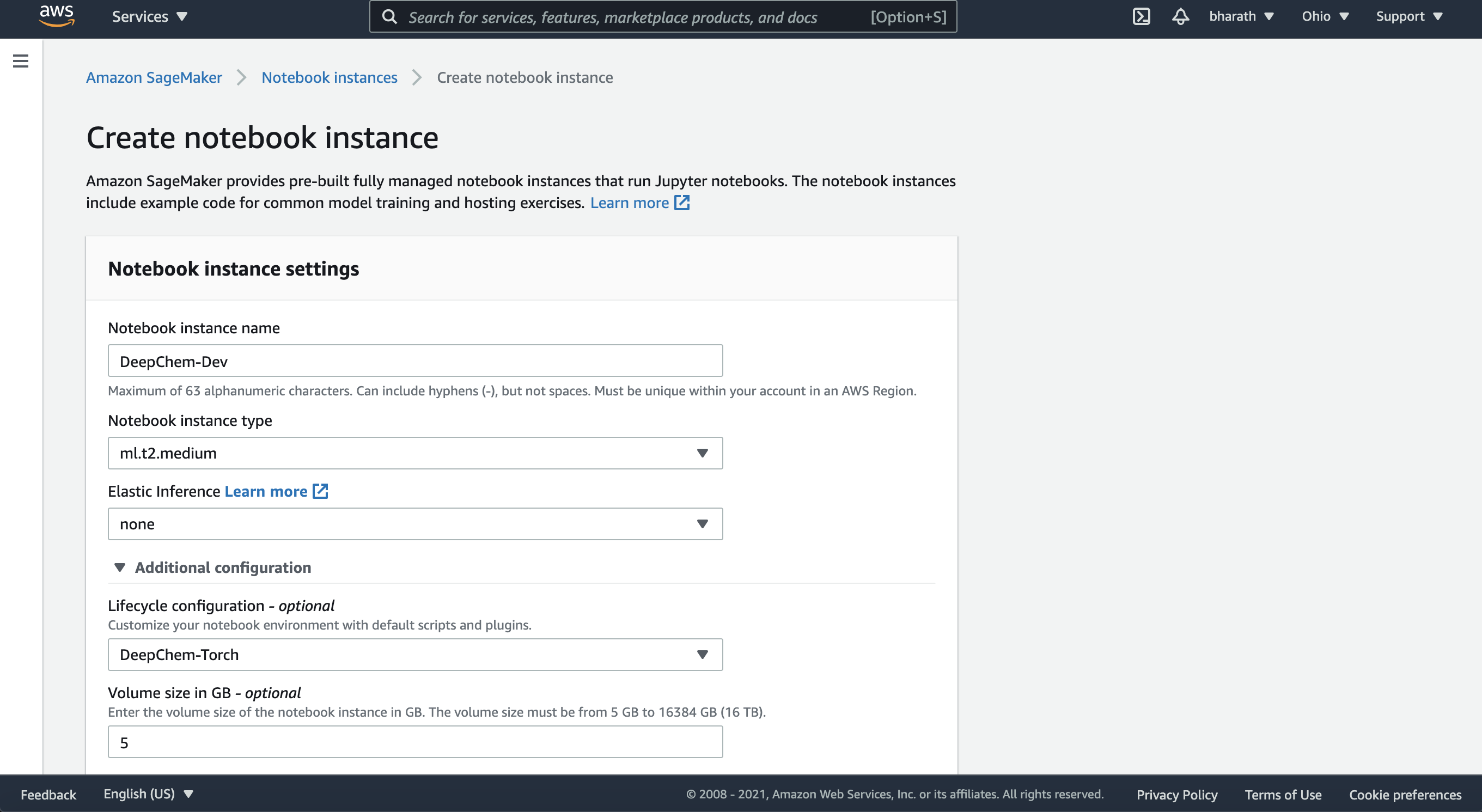Click the AWS logo home icon
This screenshot has height=812, width=1482.
point(56,16)
